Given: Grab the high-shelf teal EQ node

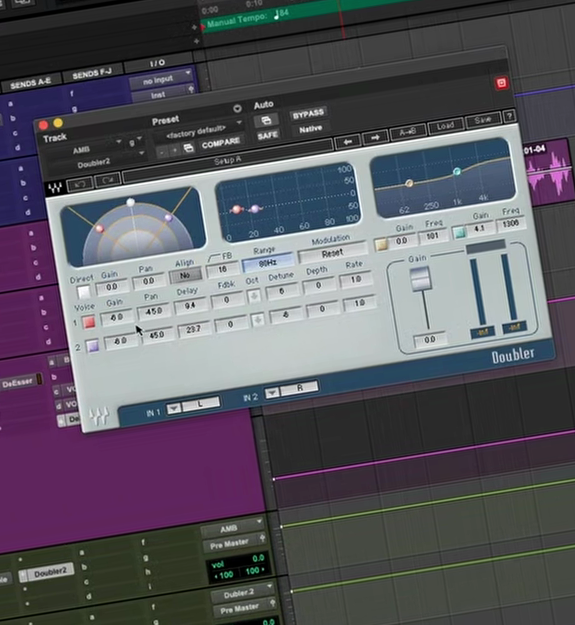Looking at the screenshot, I should 457,172.
